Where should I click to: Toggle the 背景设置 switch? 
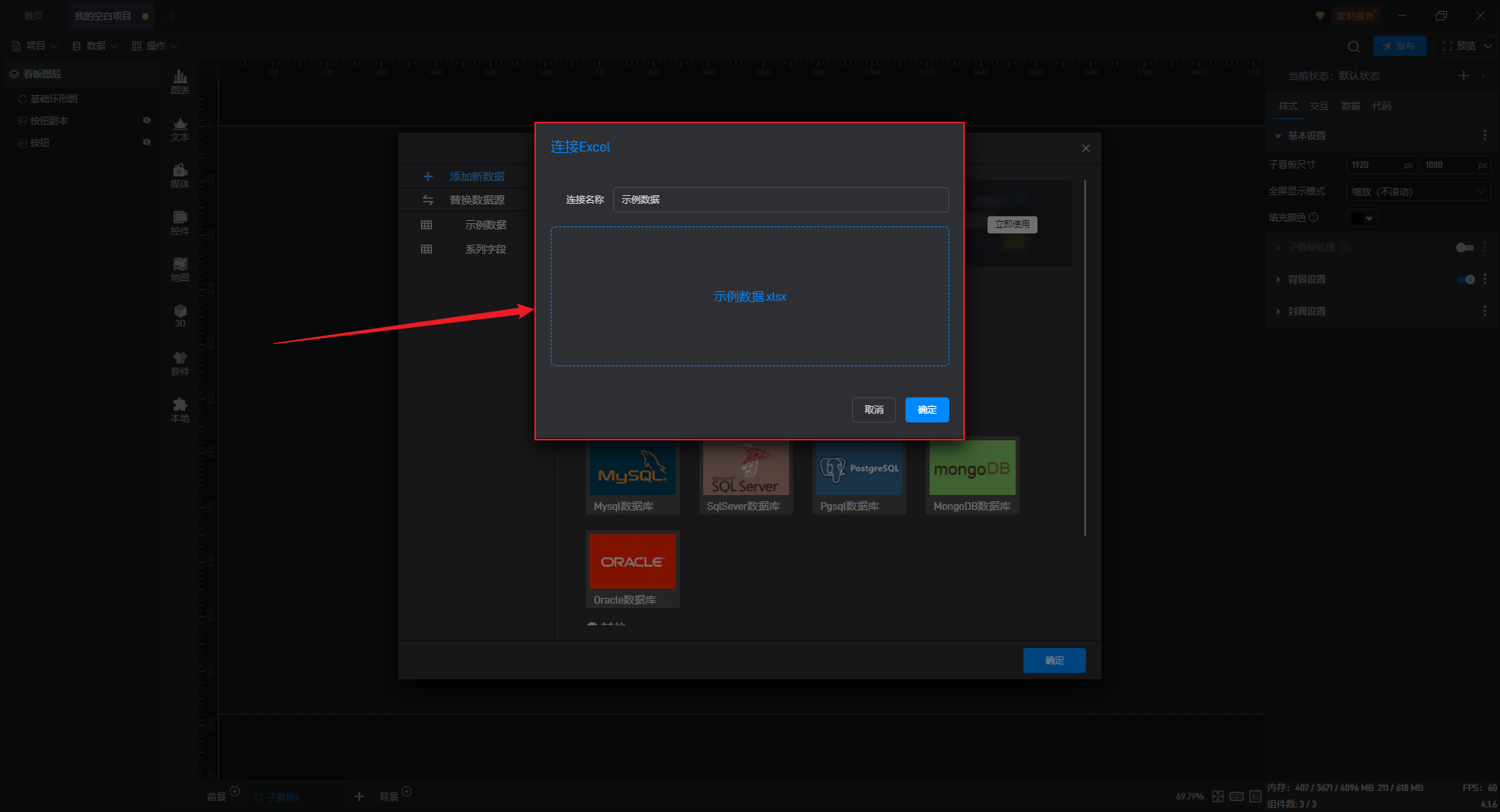click(x=1466, y=280)
